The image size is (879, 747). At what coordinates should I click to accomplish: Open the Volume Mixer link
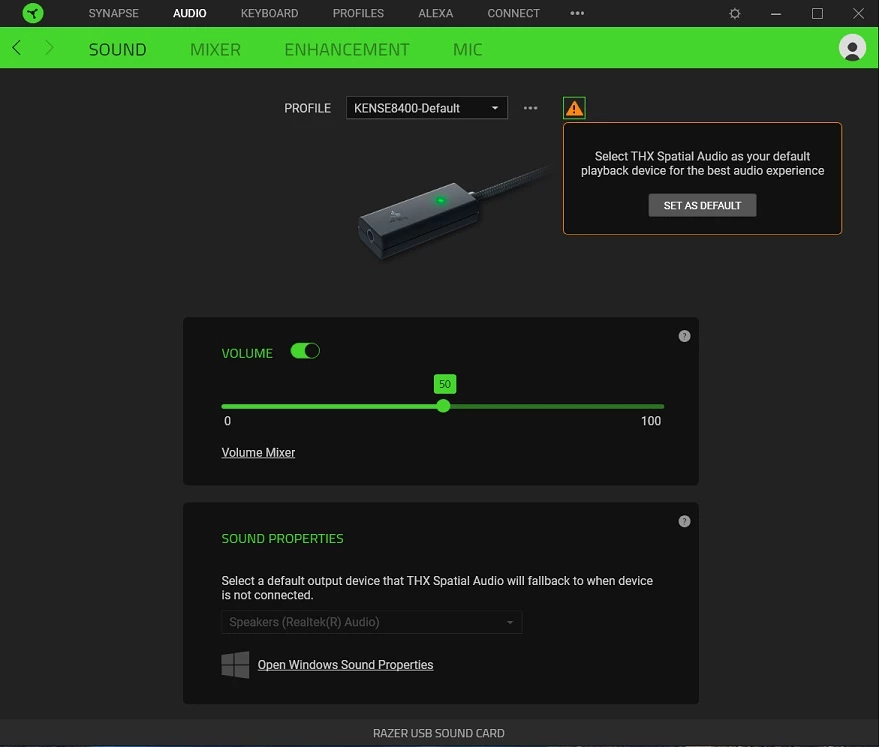point(258,452)
